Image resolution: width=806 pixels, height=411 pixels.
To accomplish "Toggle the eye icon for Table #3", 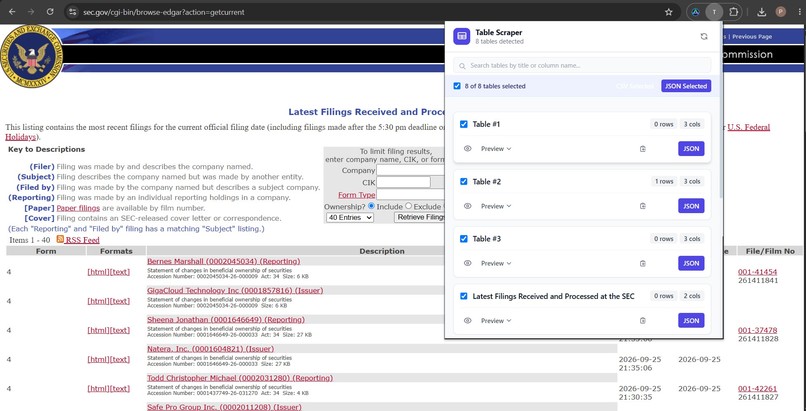I will (467, 263).
